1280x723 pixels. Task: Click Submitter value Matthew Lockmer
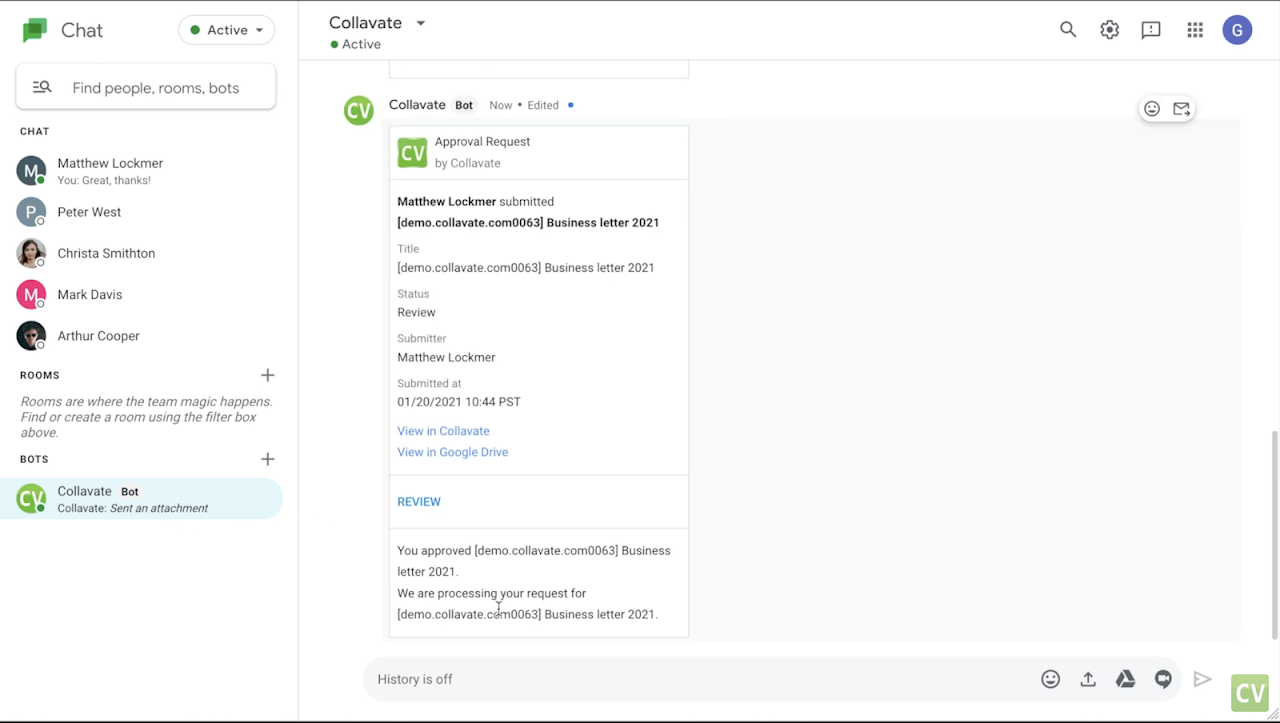click(x=446, y=357)
